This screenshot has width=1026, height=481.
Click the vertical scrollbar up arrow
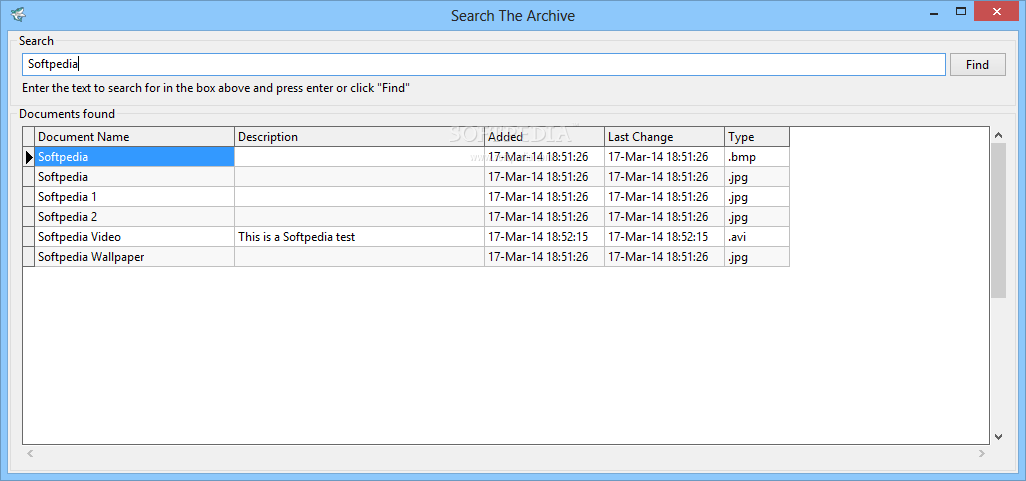[998, 135]
